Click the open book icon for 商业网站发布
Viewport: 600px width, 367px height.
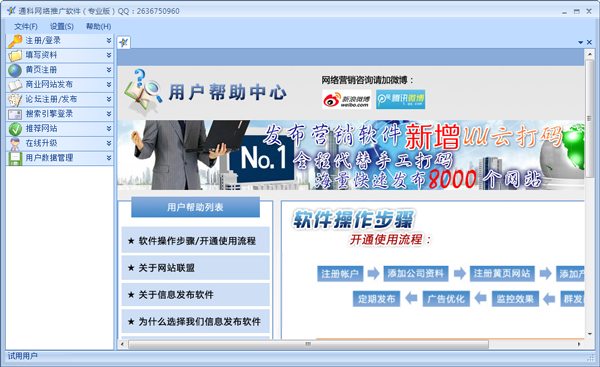(15, 85)
